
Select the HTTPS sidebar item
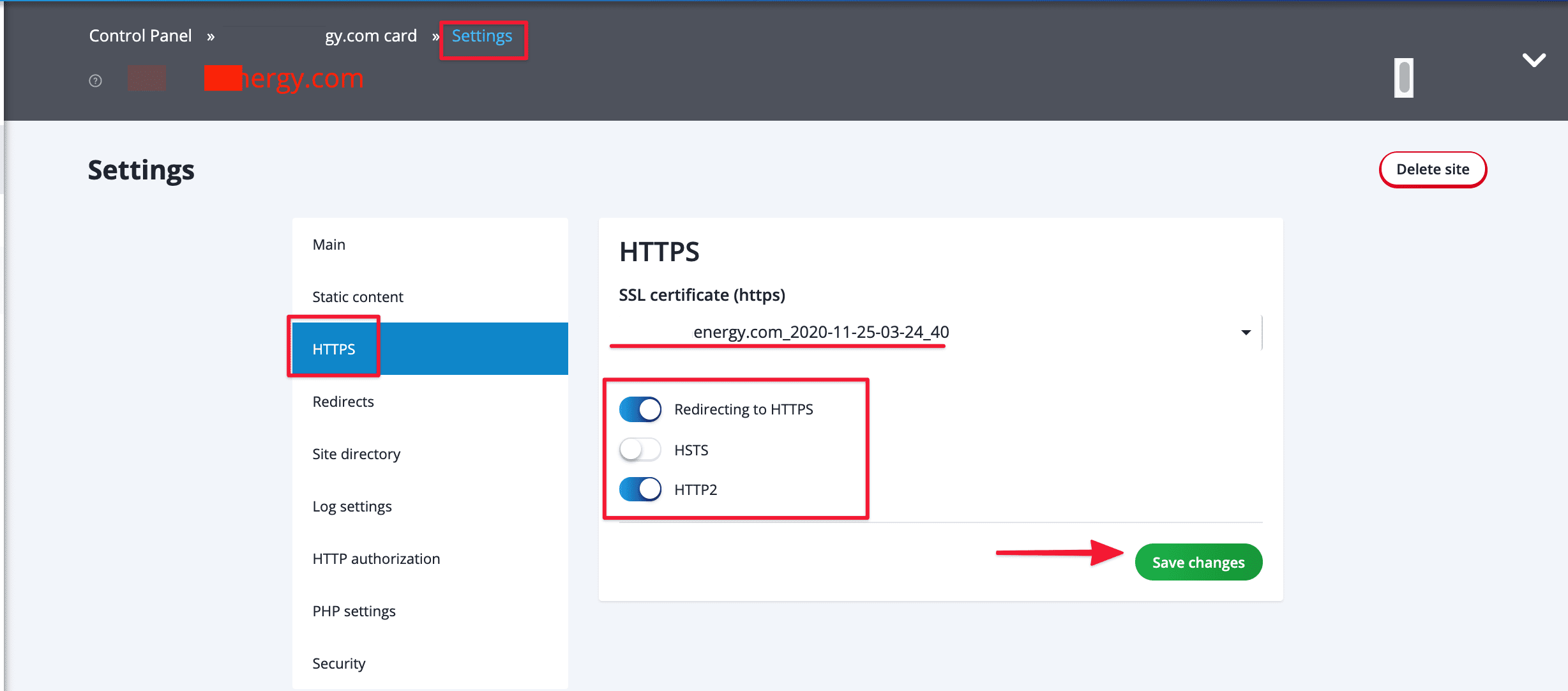click(x=334, y=349)
